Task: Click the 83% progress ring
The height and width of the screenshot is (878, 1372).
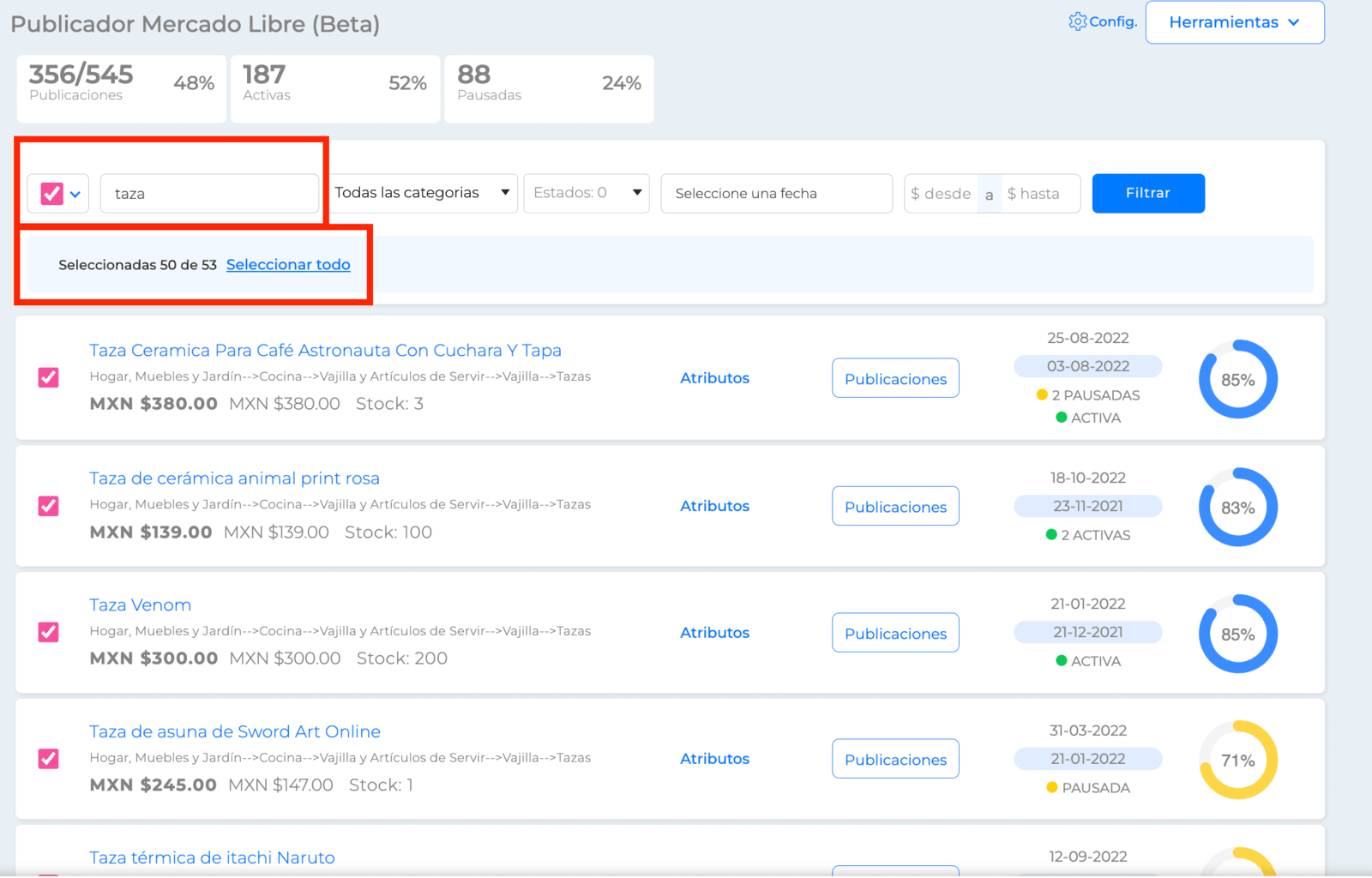Action: (x=1237, y=508)
